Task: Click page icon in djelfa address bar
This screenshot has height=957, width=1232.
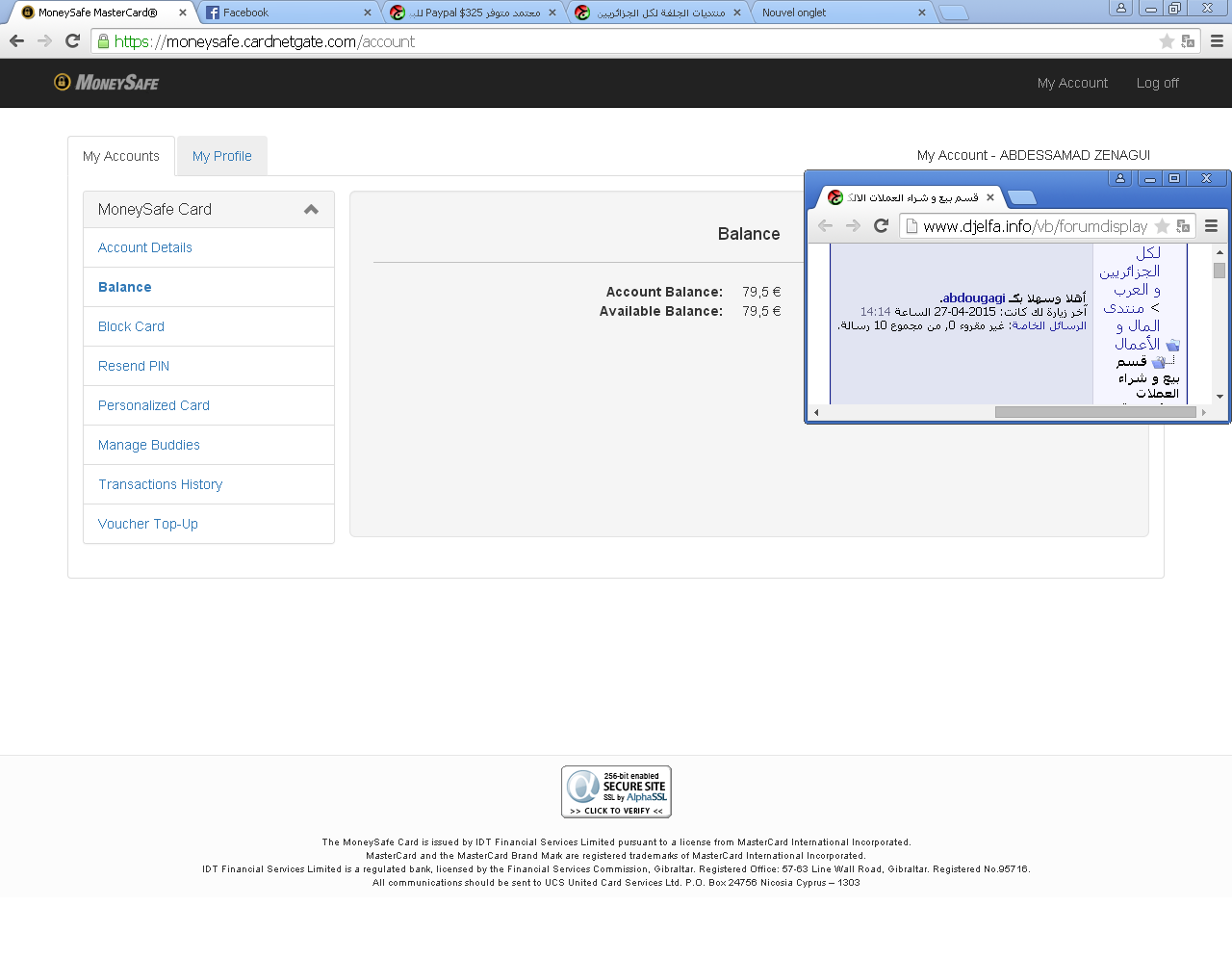Action: (911, 226)
